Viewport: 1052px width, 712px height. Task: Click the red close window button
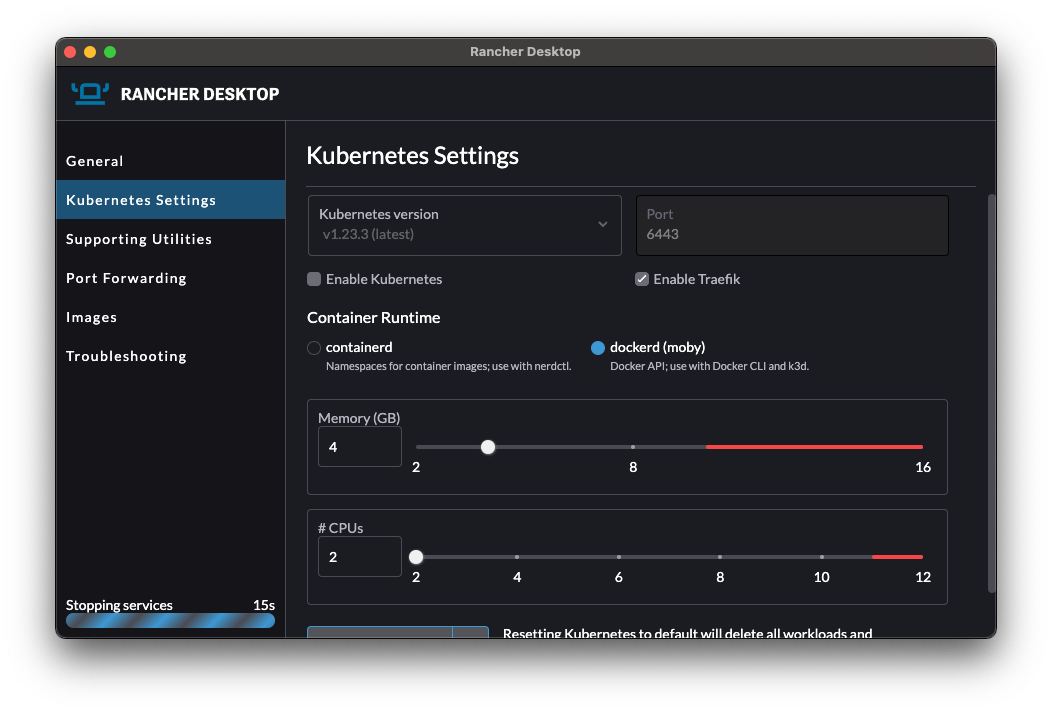click(70, 52)
